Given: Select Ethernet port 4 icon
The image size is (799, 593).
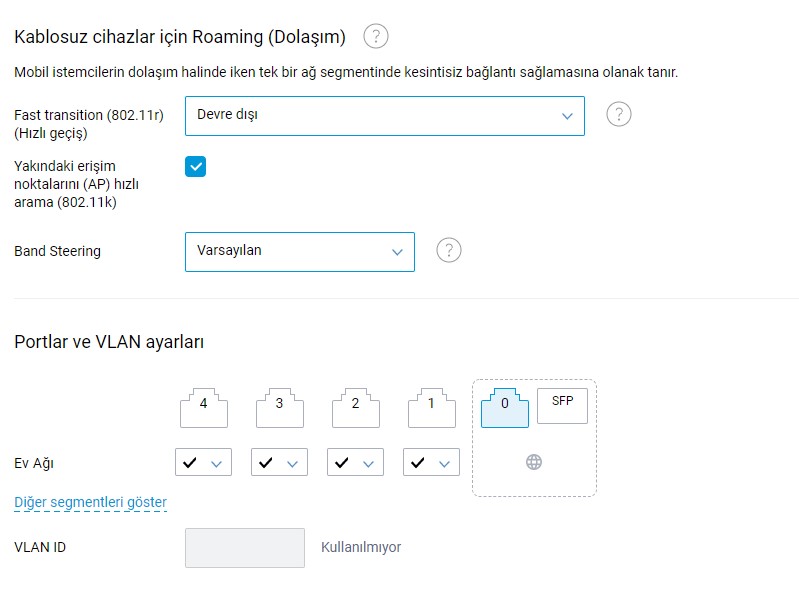Looking at the screenshot, I should (x=204, y=408).
